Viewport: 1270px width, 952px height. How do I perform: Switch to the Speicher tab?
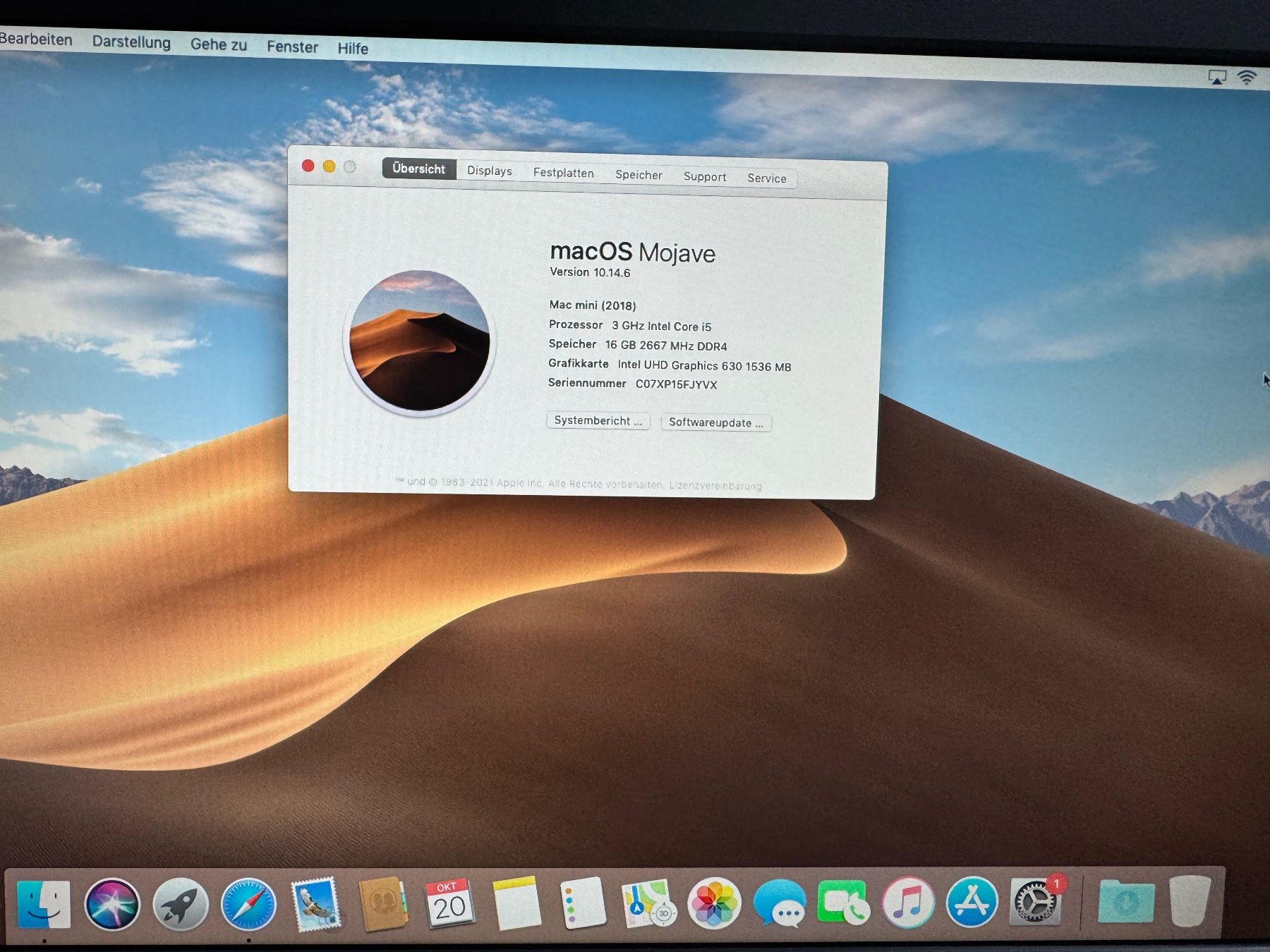(639, 175)
